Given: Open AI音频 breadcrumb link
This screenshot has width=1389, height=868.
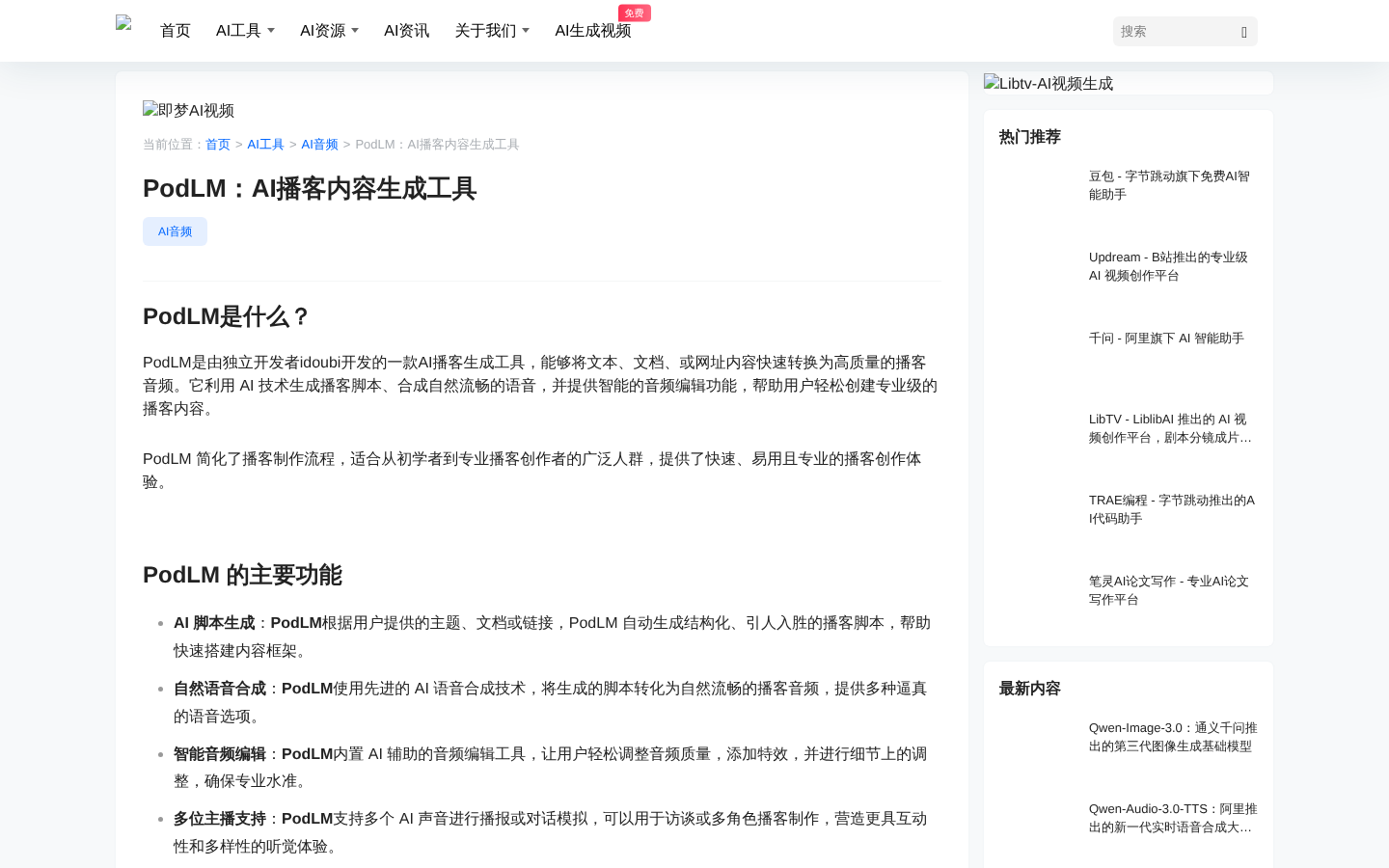Looking at the screenshot, I should [x=319, y=145].
